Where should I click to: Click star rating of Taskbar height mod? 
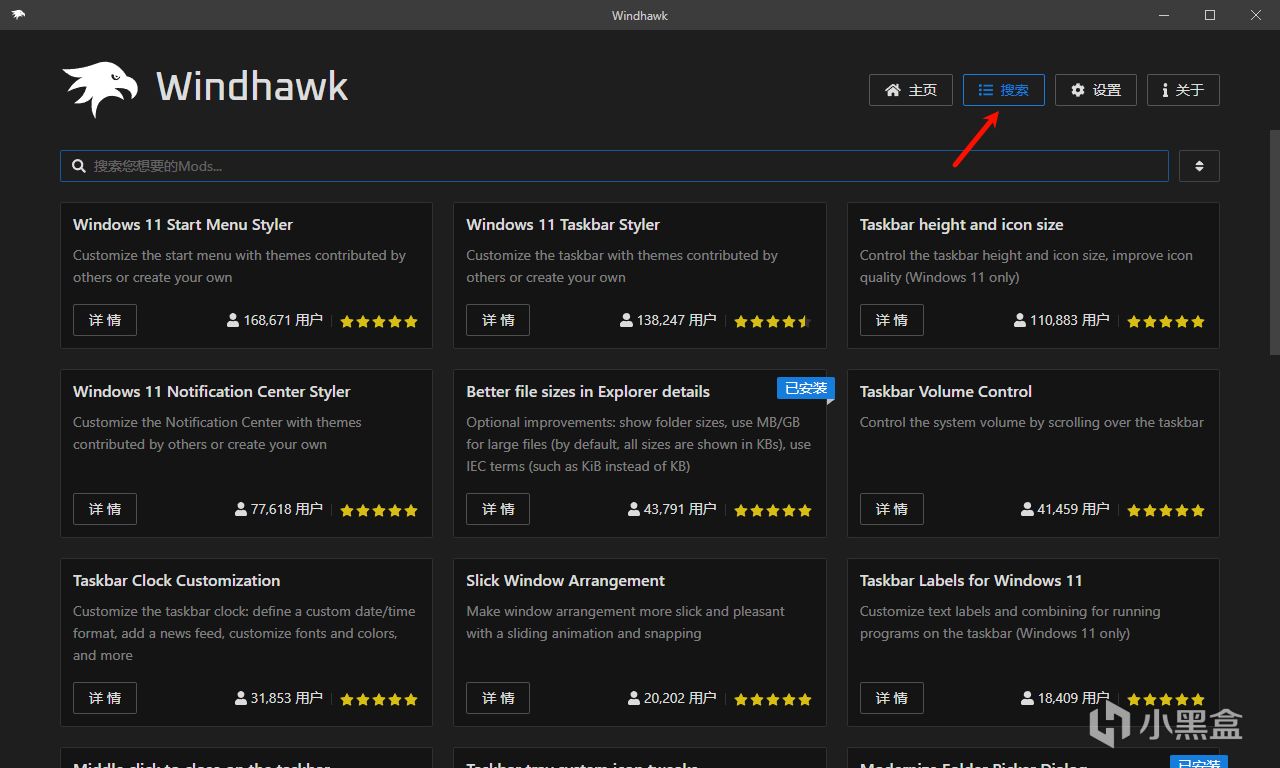pos(1166,321)
